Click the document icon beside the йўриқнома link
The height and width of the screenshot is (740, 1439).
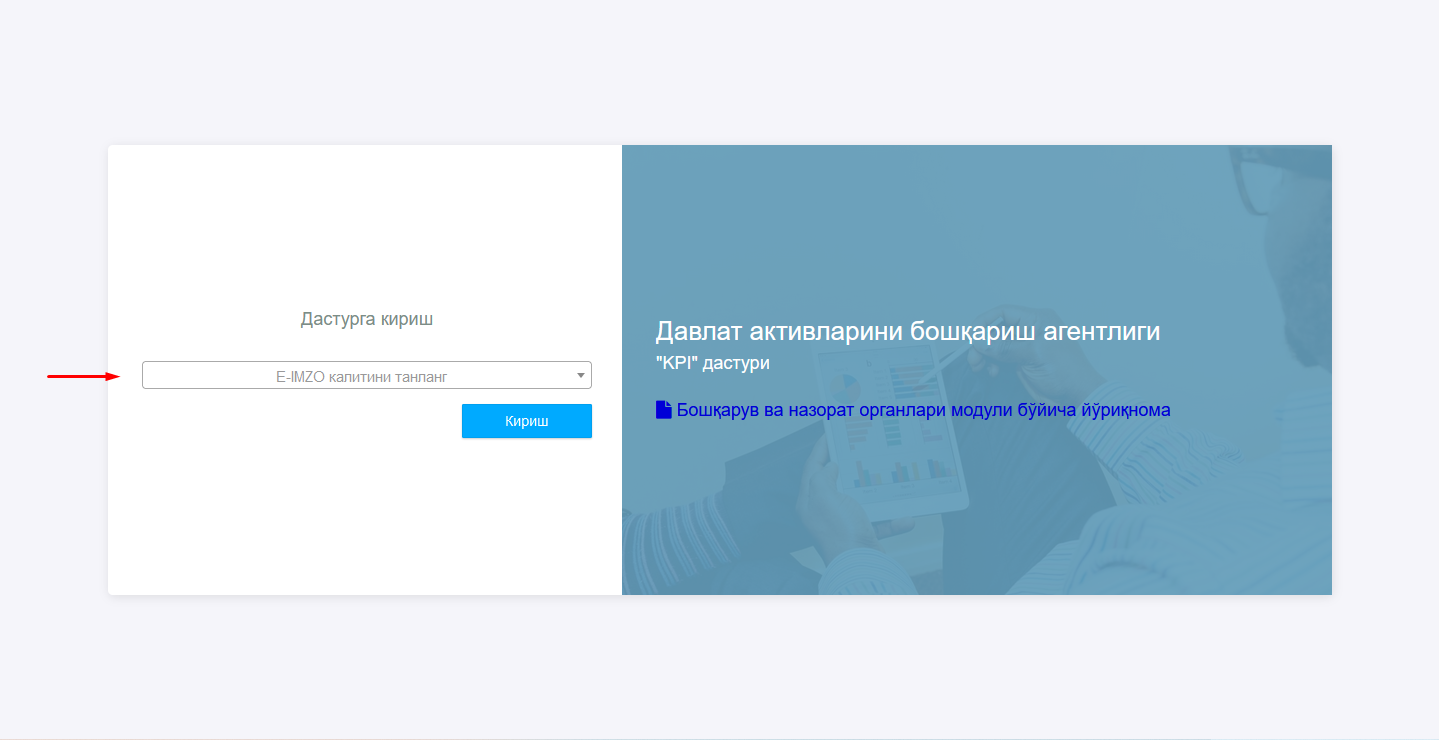[664, 409]
